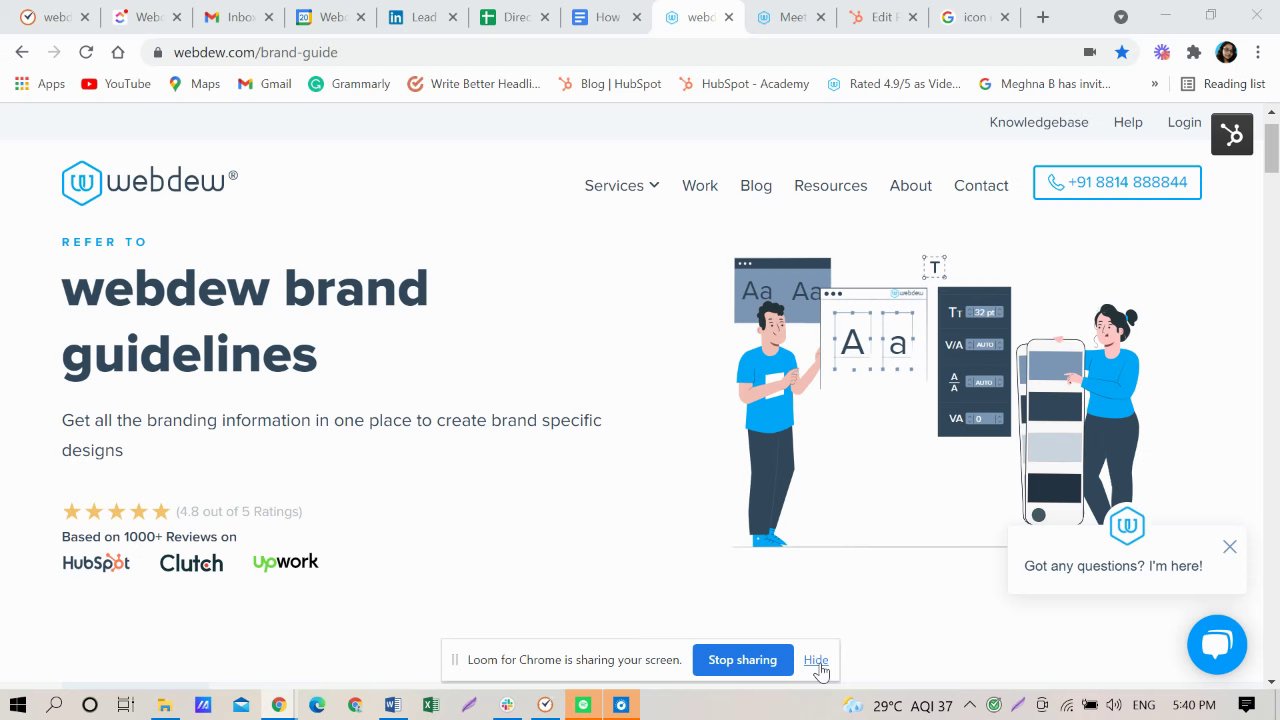The width and height of the screenshot is (1280, 720).
Task: Open Windows taskbar search
Action: click(x=54, y=705)
